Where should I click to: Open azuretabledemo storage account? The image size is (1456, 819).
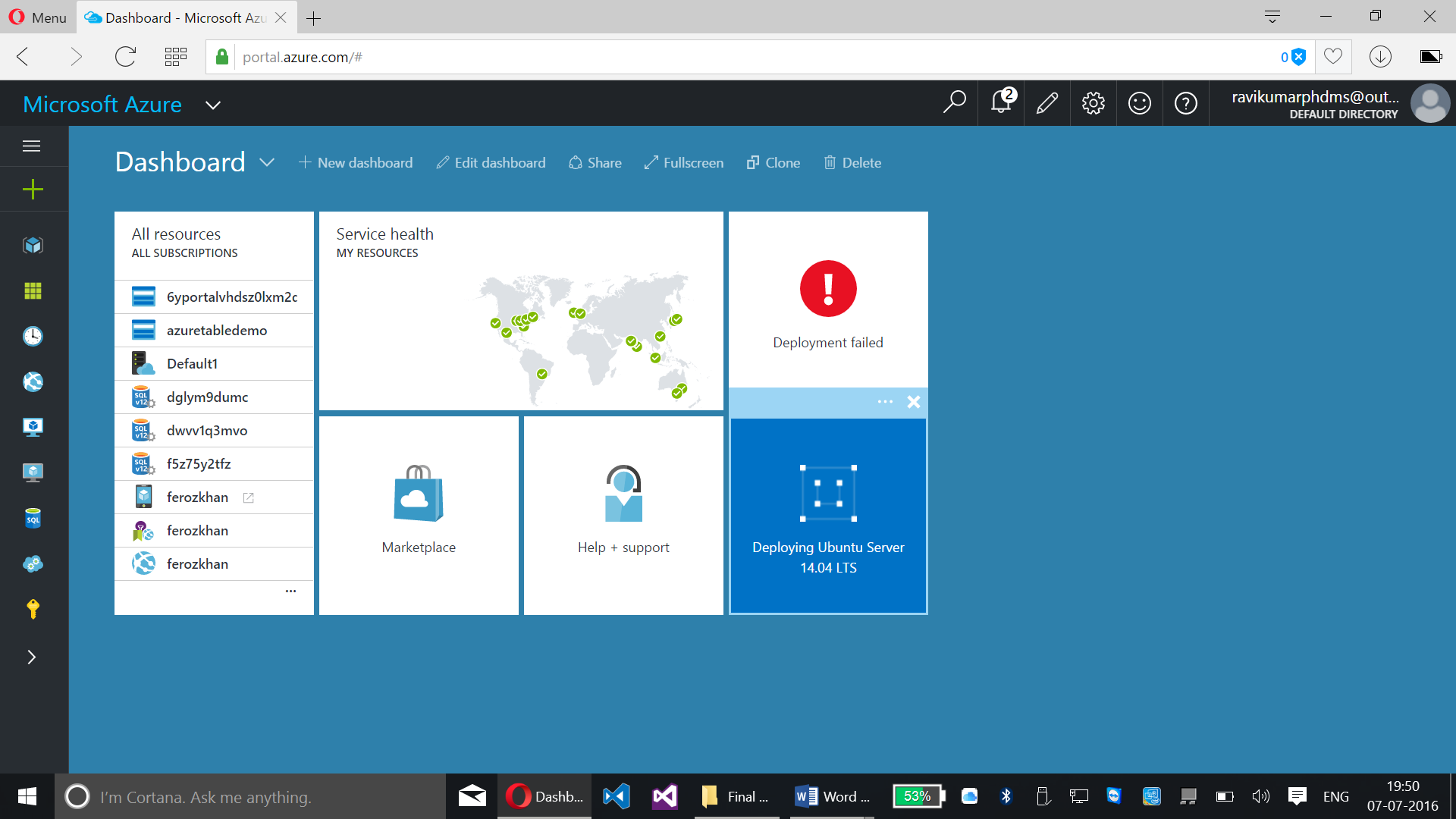tap(214, 330)
